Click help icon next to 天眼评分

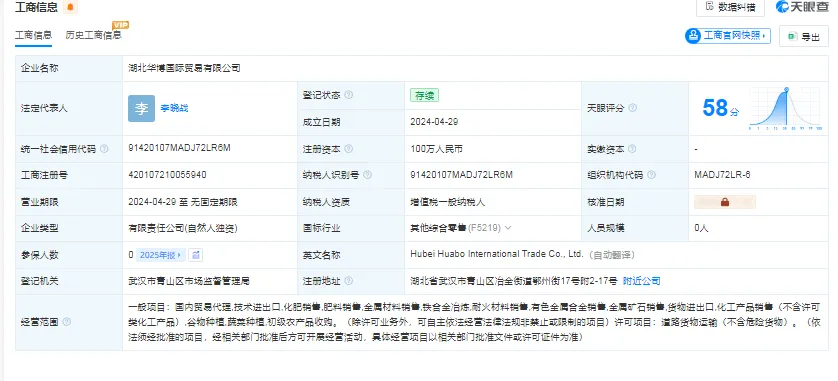tap(632, 108)
